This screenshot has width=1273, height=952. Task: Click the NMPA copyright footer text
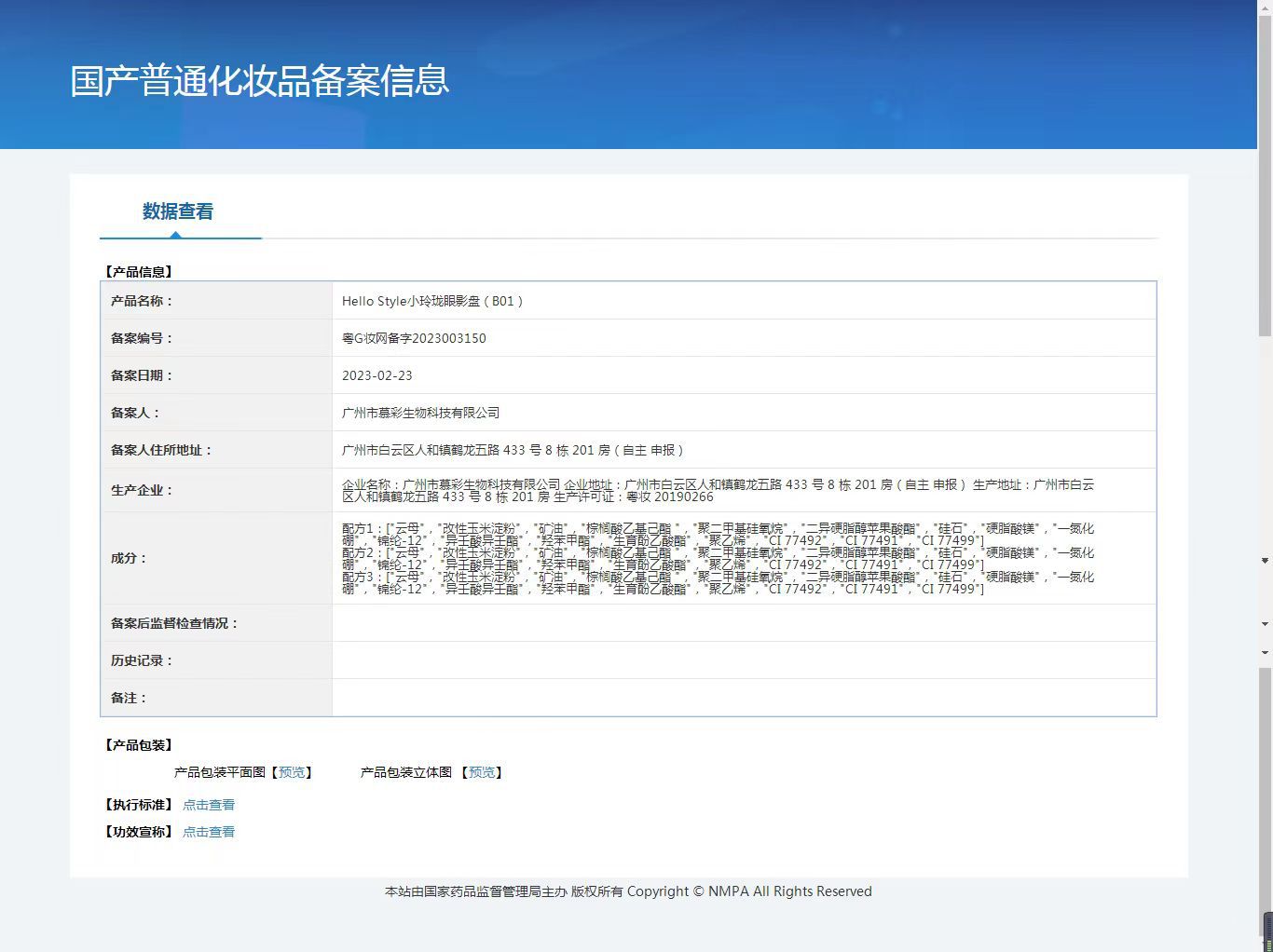(x=628, y=891)
